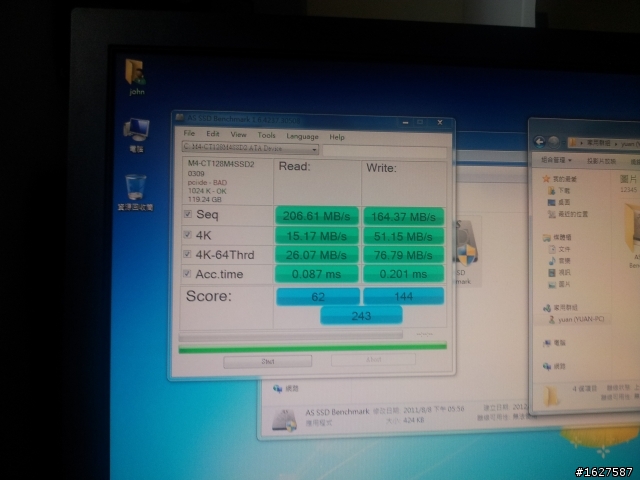Go back in the Explorer window
The height and width of the screenshot is (480, 640).
tap(540, 142)
